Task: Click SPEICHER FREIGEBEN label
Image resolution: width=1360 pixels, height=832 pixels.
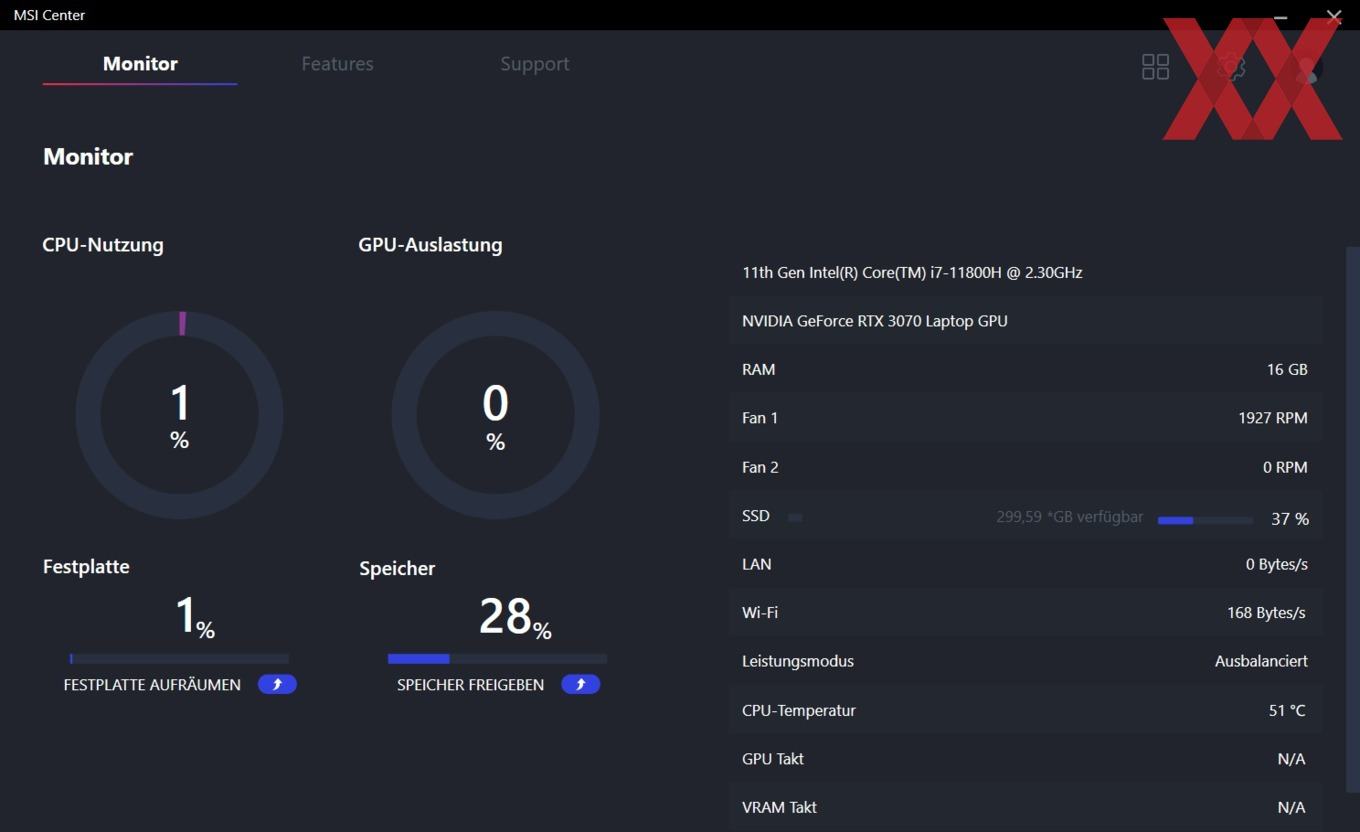Action: (x=470, y=685)
